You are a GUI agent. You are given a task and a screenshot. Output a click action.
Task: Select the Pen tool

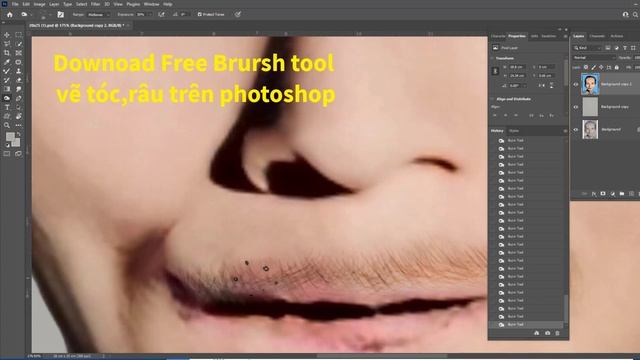pos(18,98)
